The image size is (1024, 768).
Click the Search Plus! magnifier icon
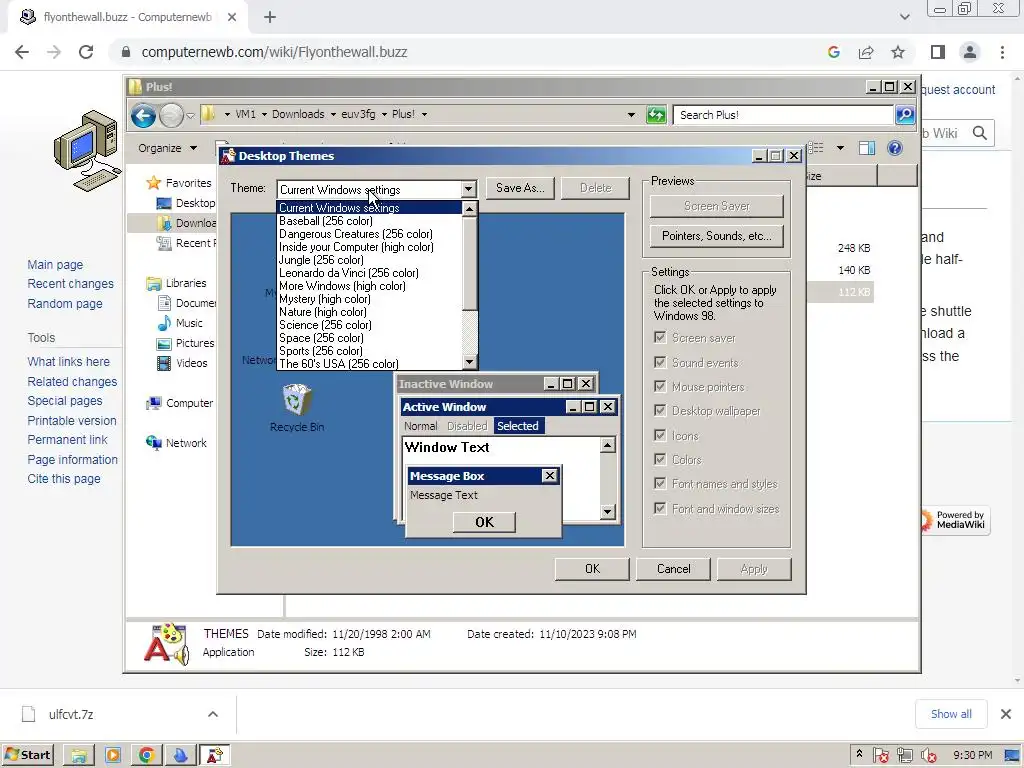pos(904,115)
